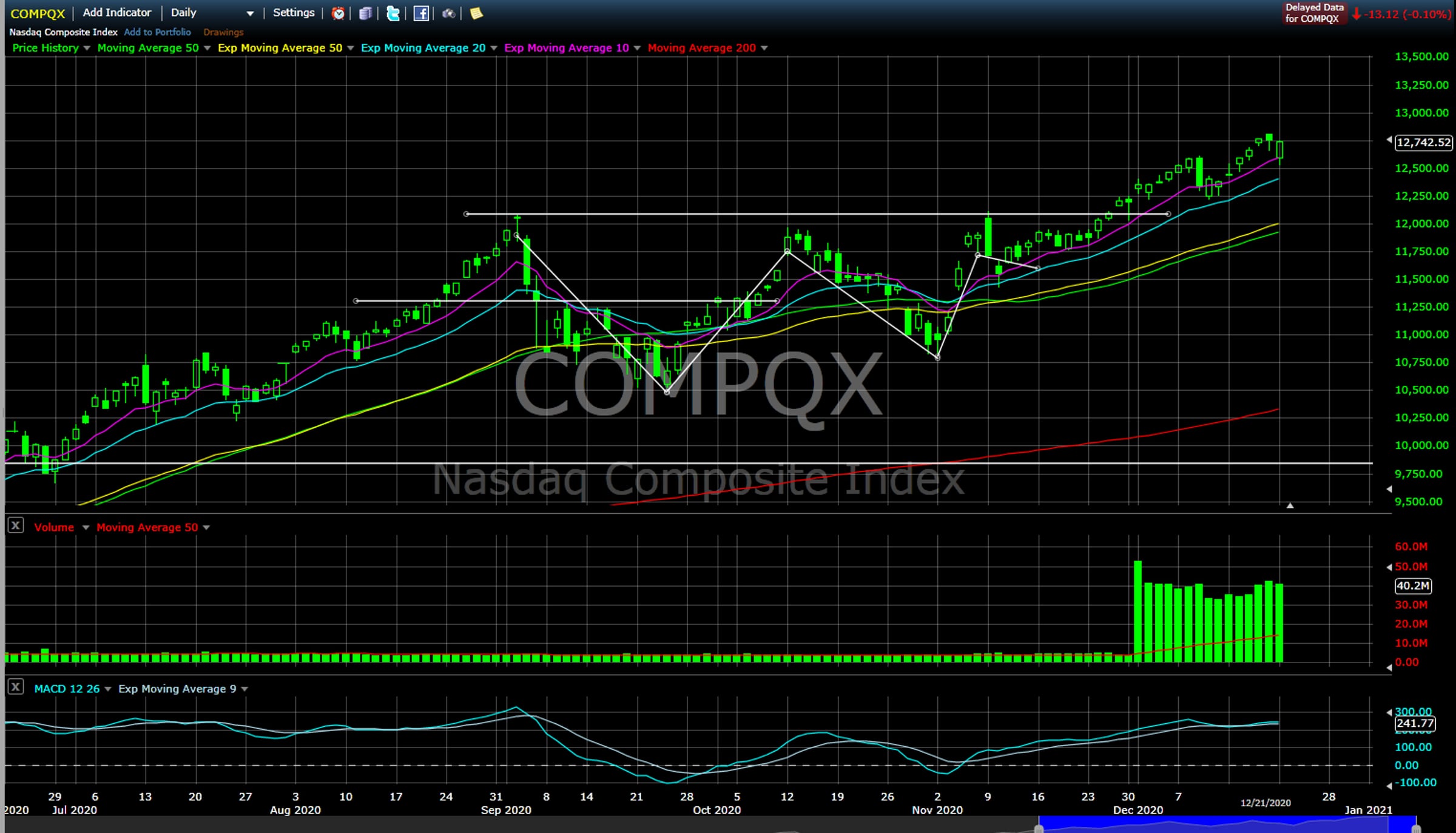Image resolution: width=1456 pixels, height=833 pixels.
Task: Click the Add to Portfolio link
Action: point(157,32)
